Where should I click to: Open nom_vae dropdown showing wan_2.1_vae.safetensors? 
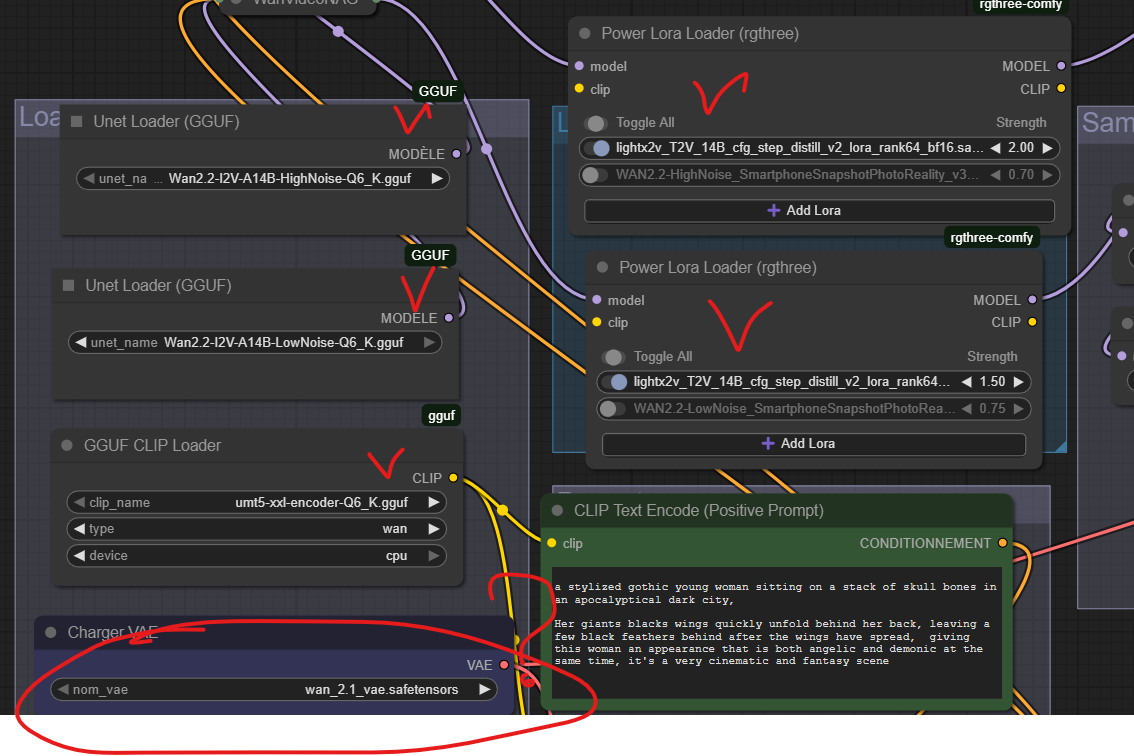tap(273, 689)
